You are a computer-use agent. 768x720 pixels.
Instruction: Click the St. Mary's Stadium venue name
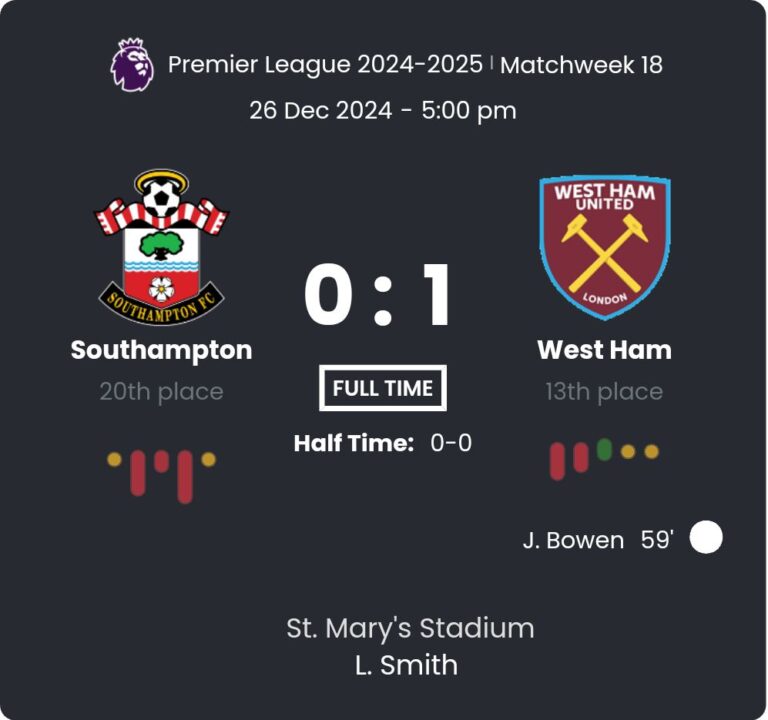(410, 628)
